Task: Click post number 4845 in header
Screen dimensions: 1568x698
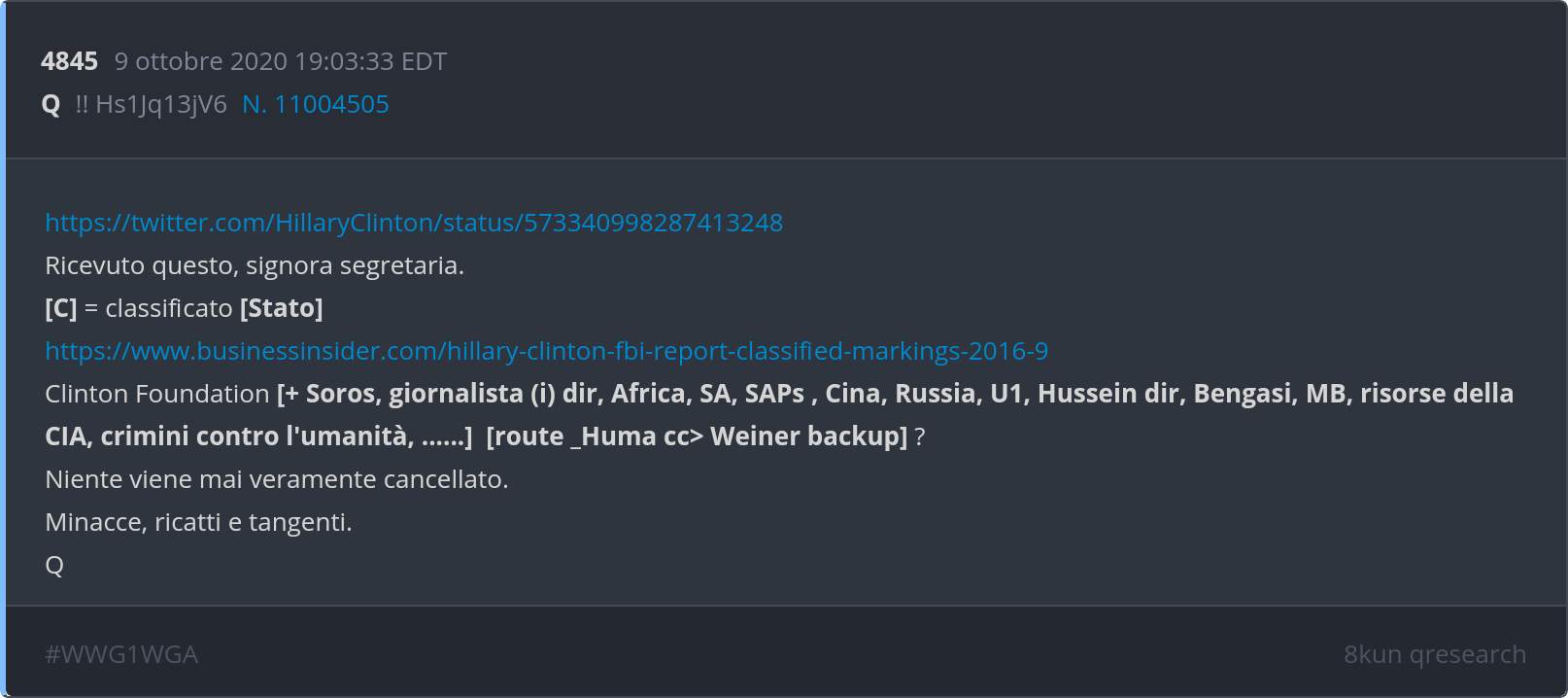Action: tap(69, 61)
